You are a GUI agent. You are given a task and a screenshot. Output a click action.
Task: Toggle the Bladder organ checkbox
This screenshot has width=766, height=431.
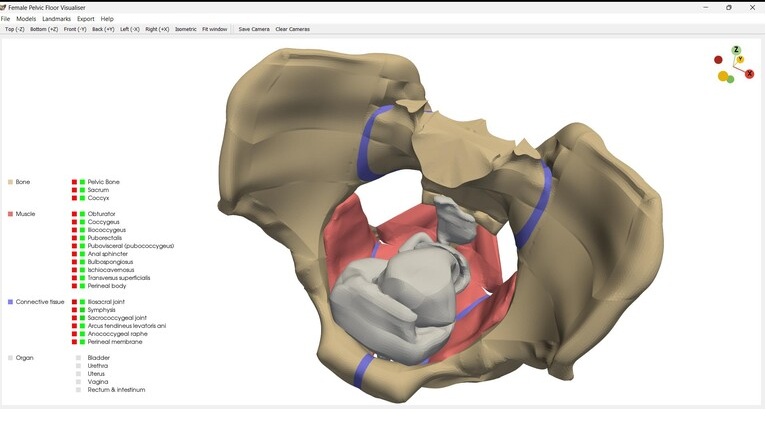tap(79, 358)
